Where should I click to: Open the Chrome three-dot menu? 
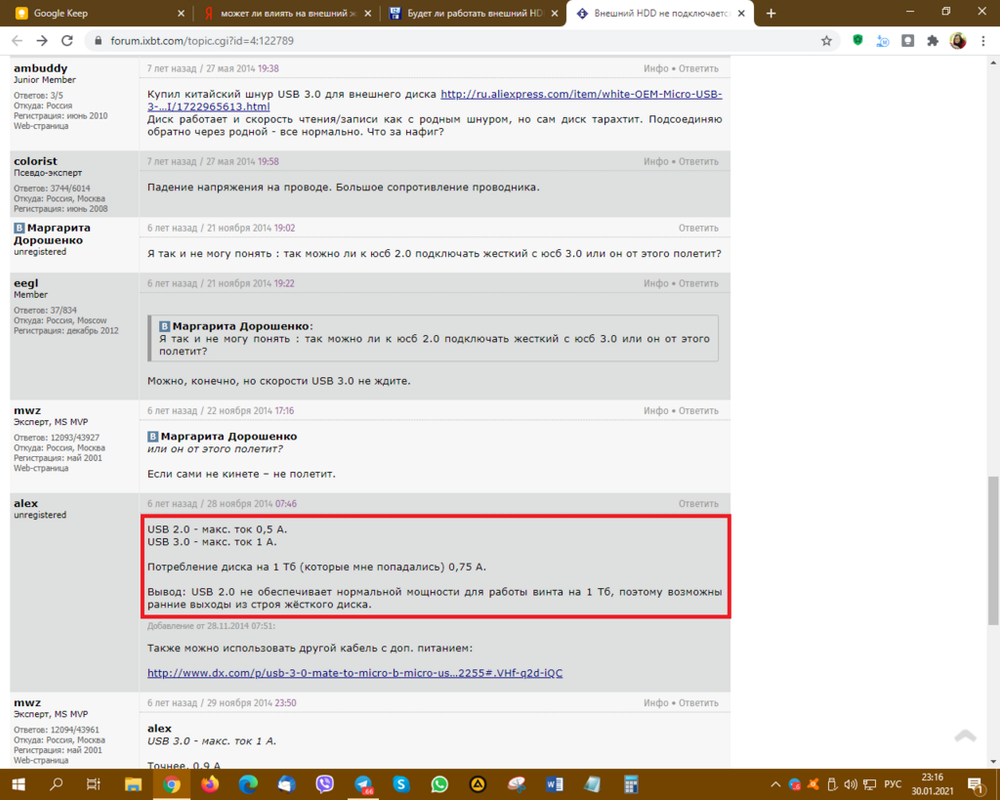click(983, 41)
